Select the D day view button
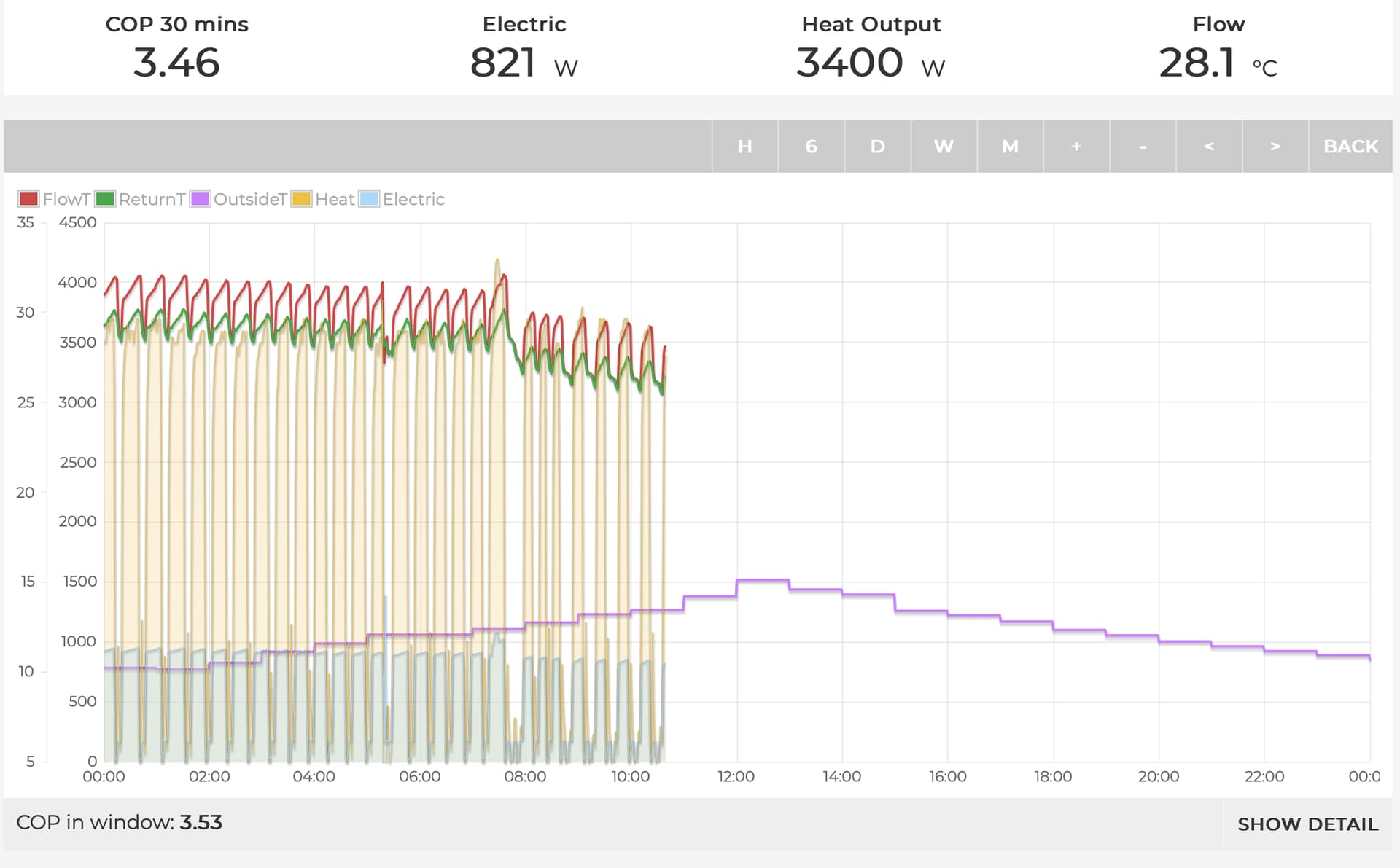The height and width of the screenshot is (868, 1400). tap(877, 146)
